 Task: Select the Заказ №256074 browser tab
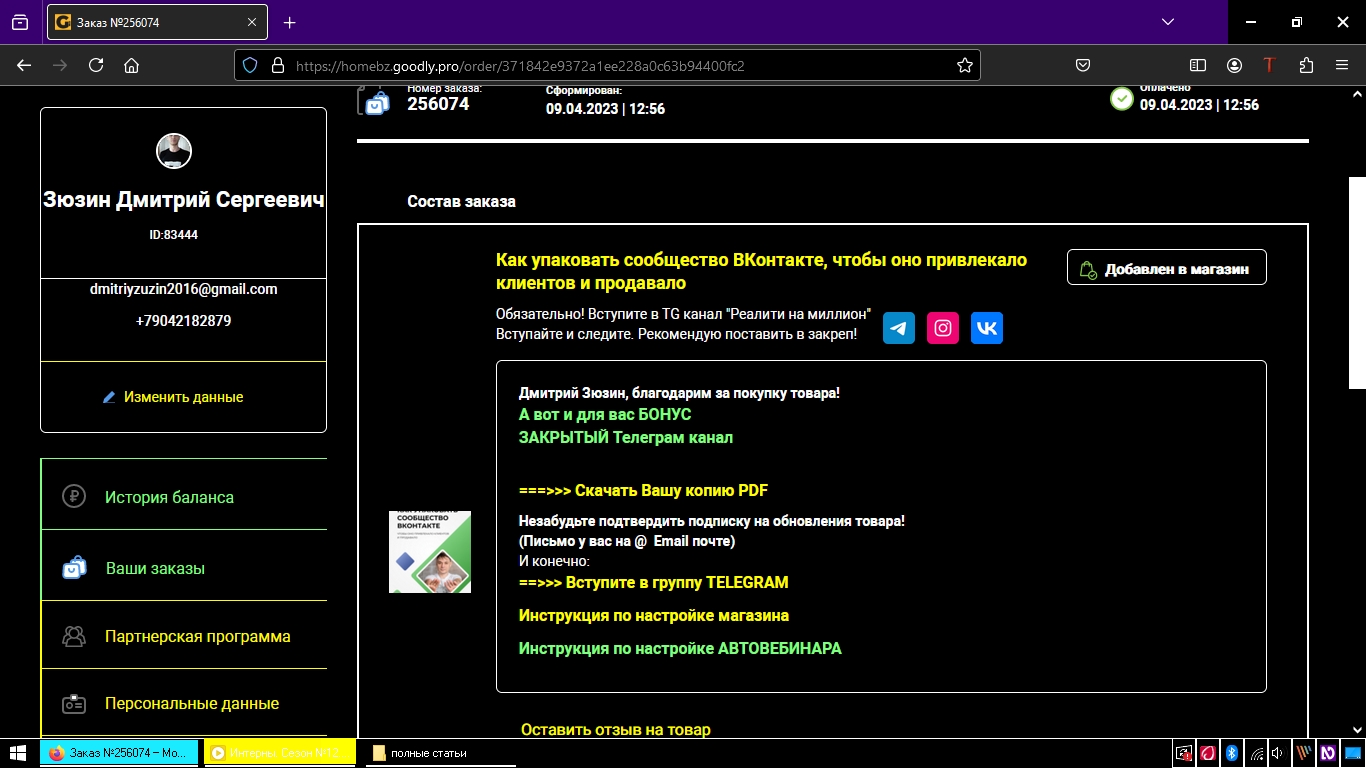157,22
